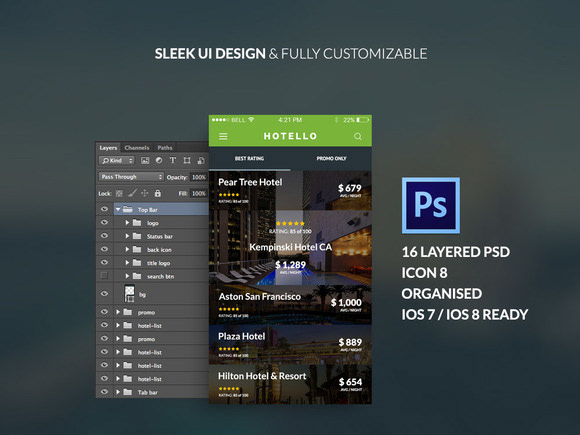Expand the back icon group triangle
Image resolution: width=580 pixels, height=435 pixels.
127,249
